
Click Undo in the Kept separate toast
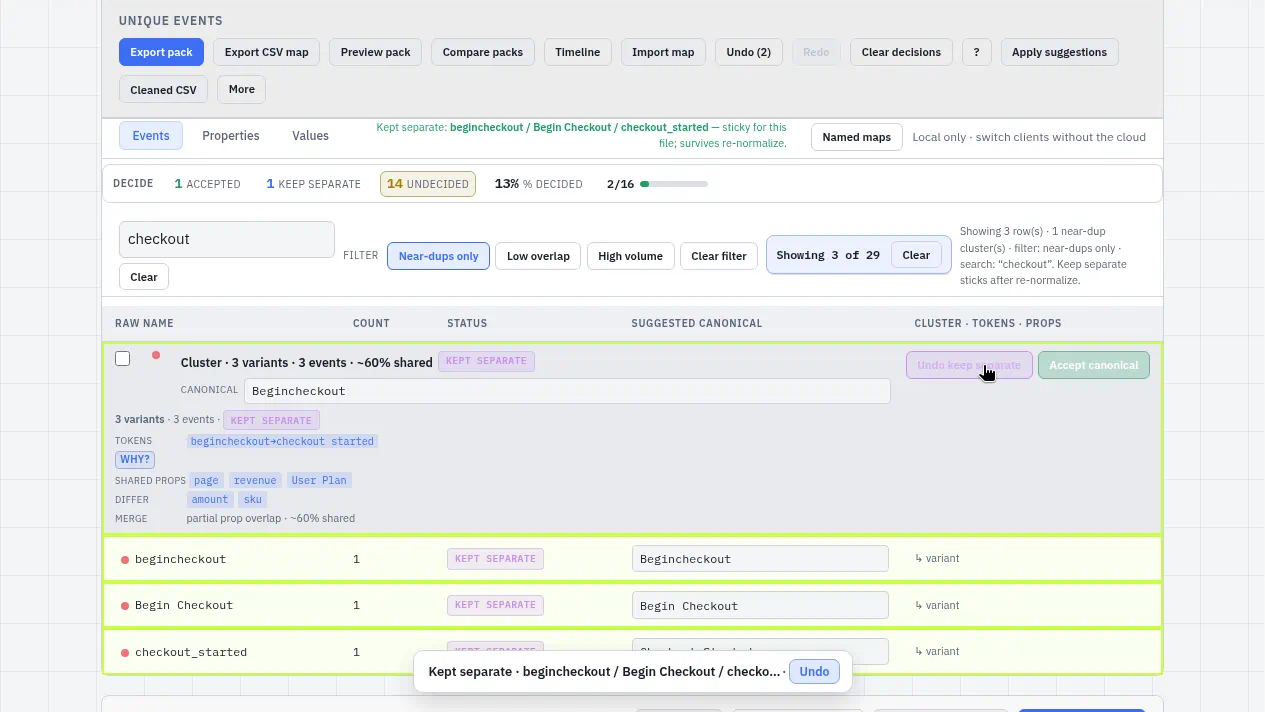(814, 671)
